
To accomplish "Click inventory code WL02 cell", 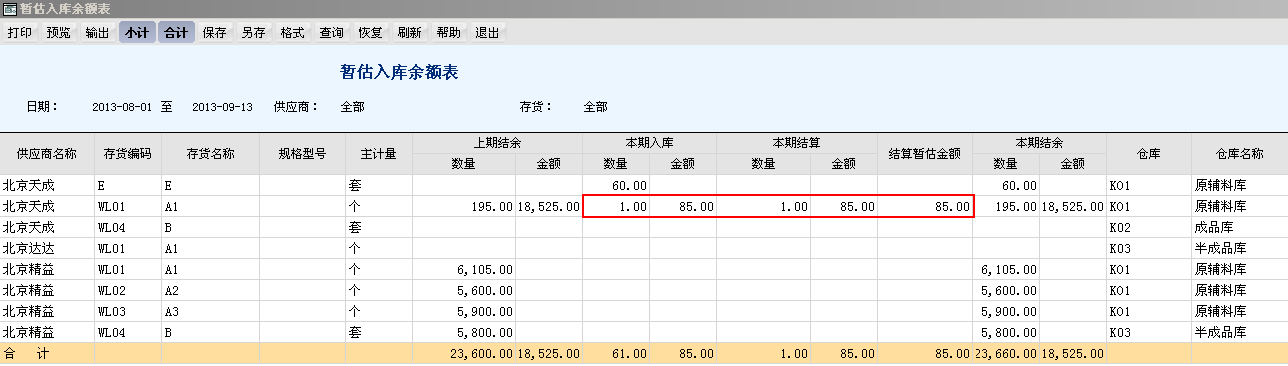I will [128, 290].
